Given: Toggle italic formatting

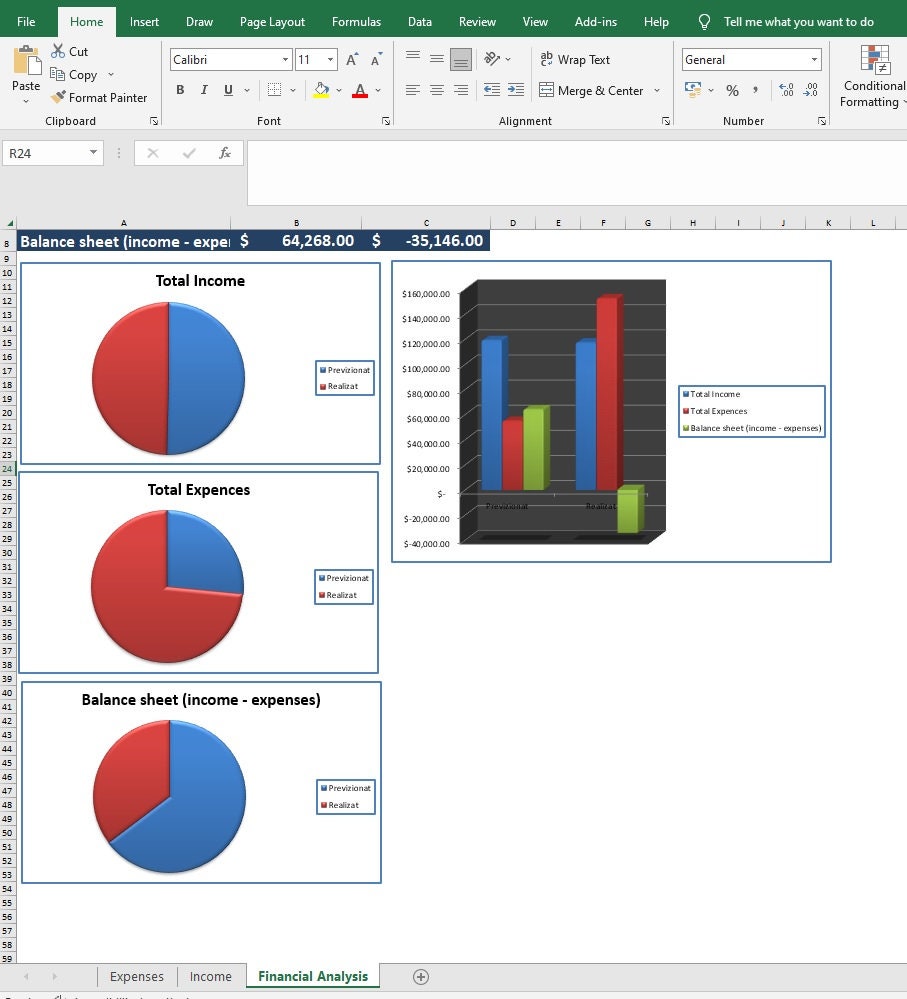Looking at the screenshot, I should tap(203, 89).
